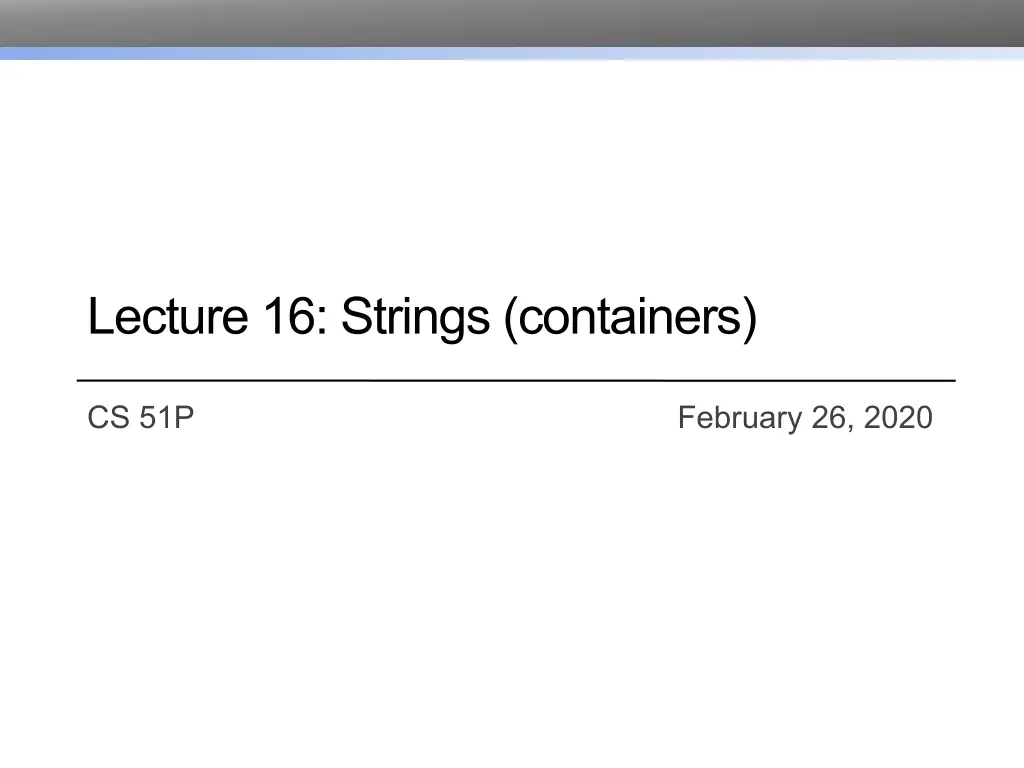This screenshot has height=768, width=1024.
Task: Click the capital "S" in "Strings"
Action: pos(354,318)
